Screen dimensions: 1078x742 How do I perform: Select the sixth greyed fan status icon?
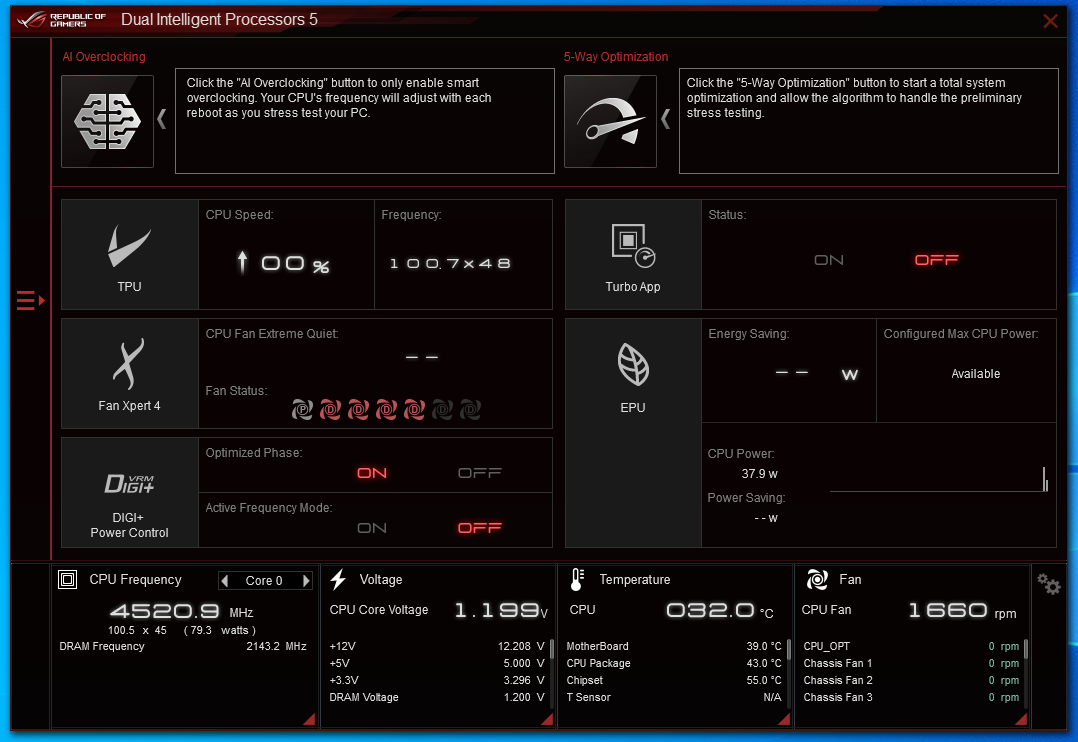click(x=442, y=410)
